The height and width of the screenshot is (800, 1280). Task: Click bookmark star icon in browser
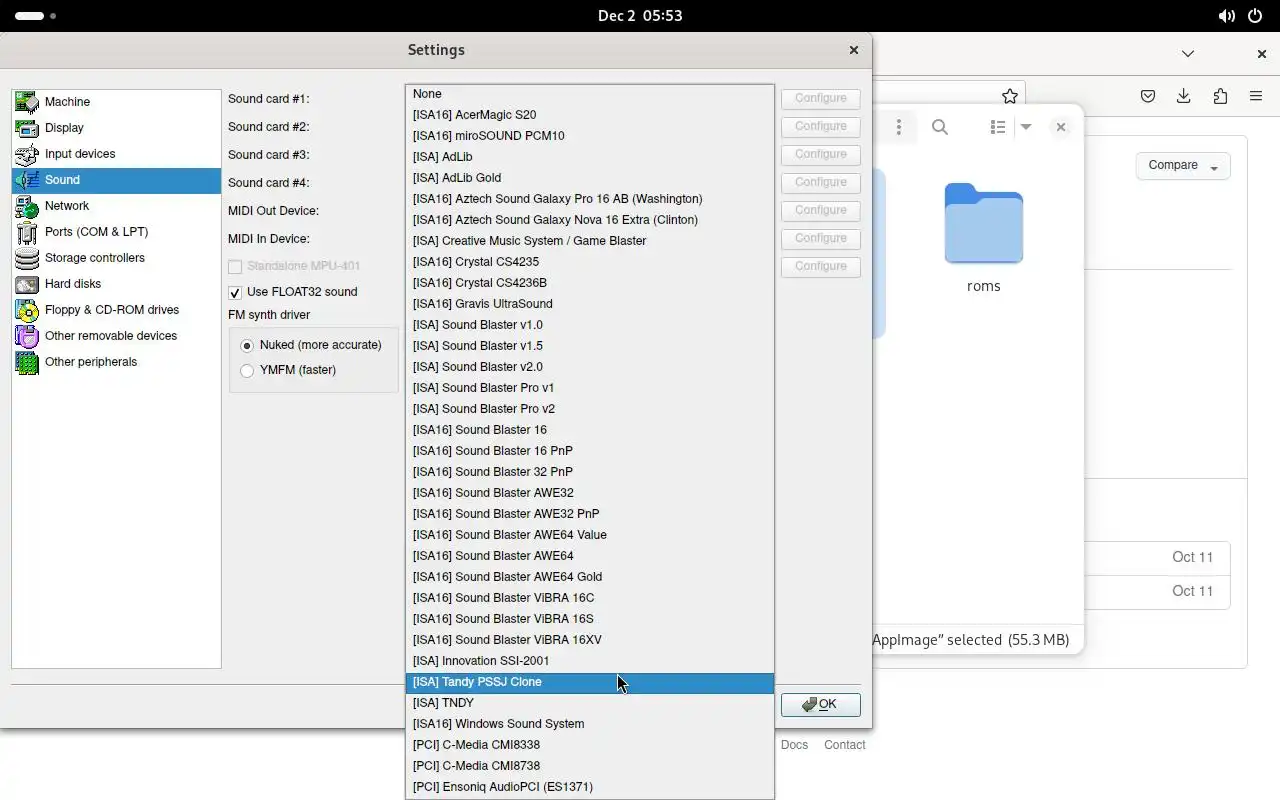coord(1010,96)
